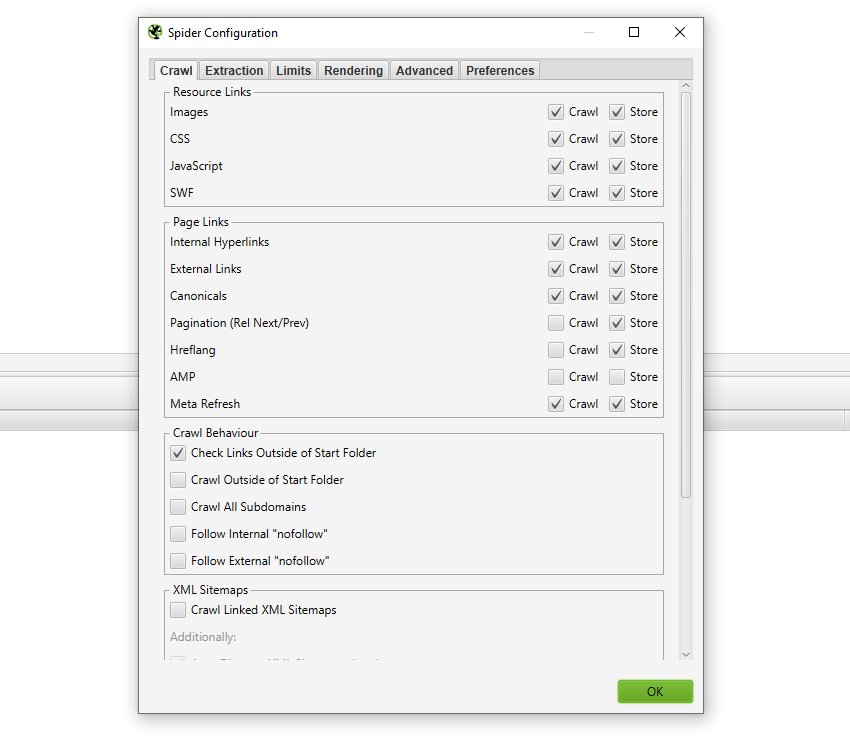Viewport: 850px width, 740px height.
Task: Disable Crawl for Internal Hyperlinks
Action: tap(555, 242)
